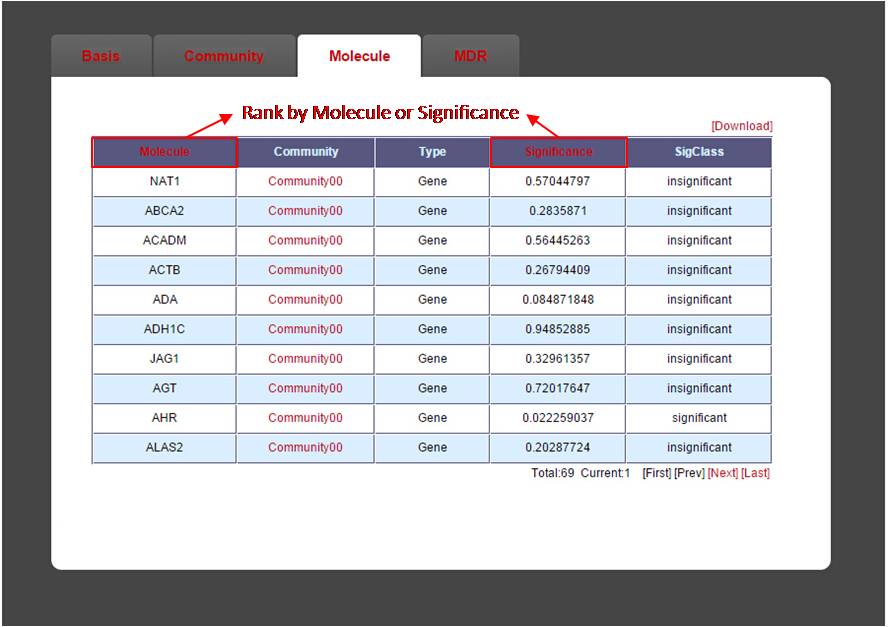Click significance value 0.084871848
888x627 pixels.
pos(558,300)
